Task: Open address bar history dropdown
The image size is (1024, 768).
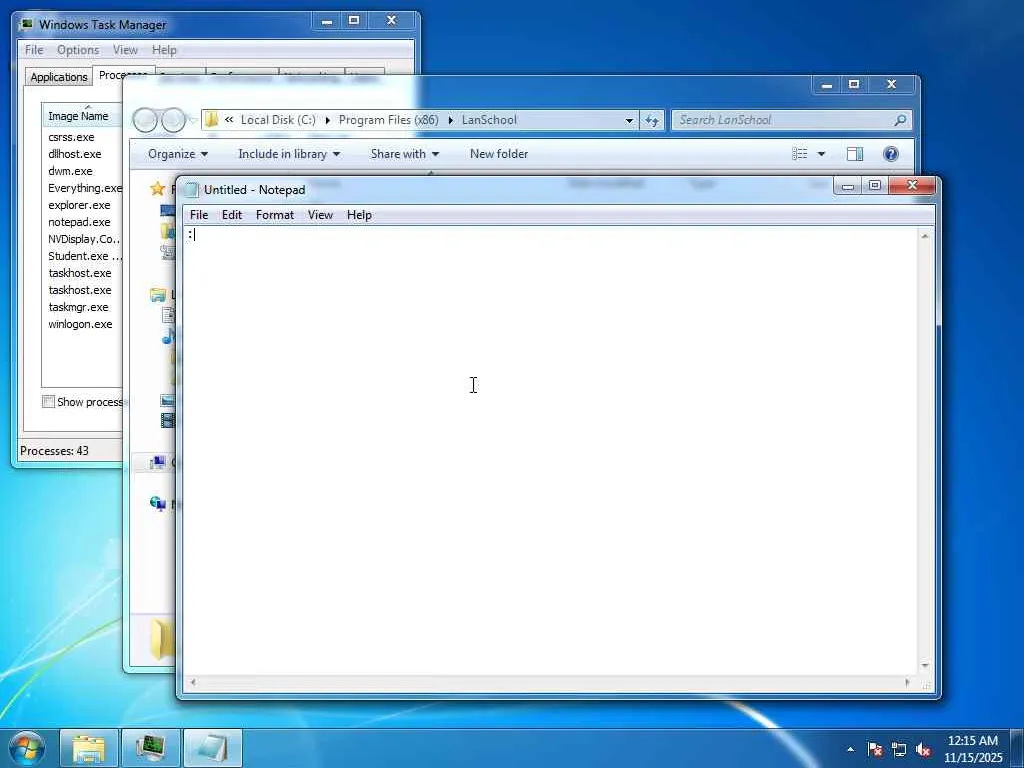Action: pyautogui.click(x=629, y=120)
